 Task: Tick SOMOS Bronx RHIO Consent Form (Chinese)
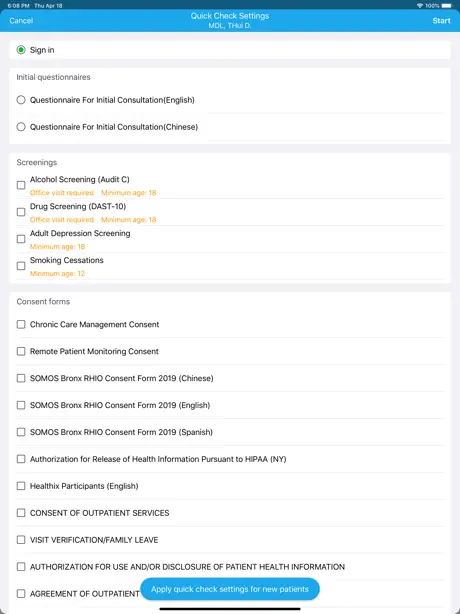click(x=21, y=378)
